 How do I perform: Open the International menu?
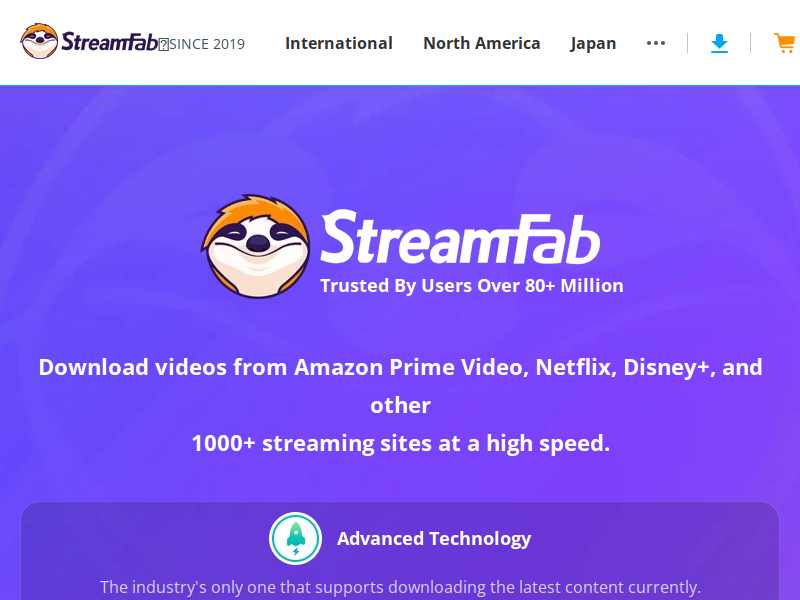[339, 43]
